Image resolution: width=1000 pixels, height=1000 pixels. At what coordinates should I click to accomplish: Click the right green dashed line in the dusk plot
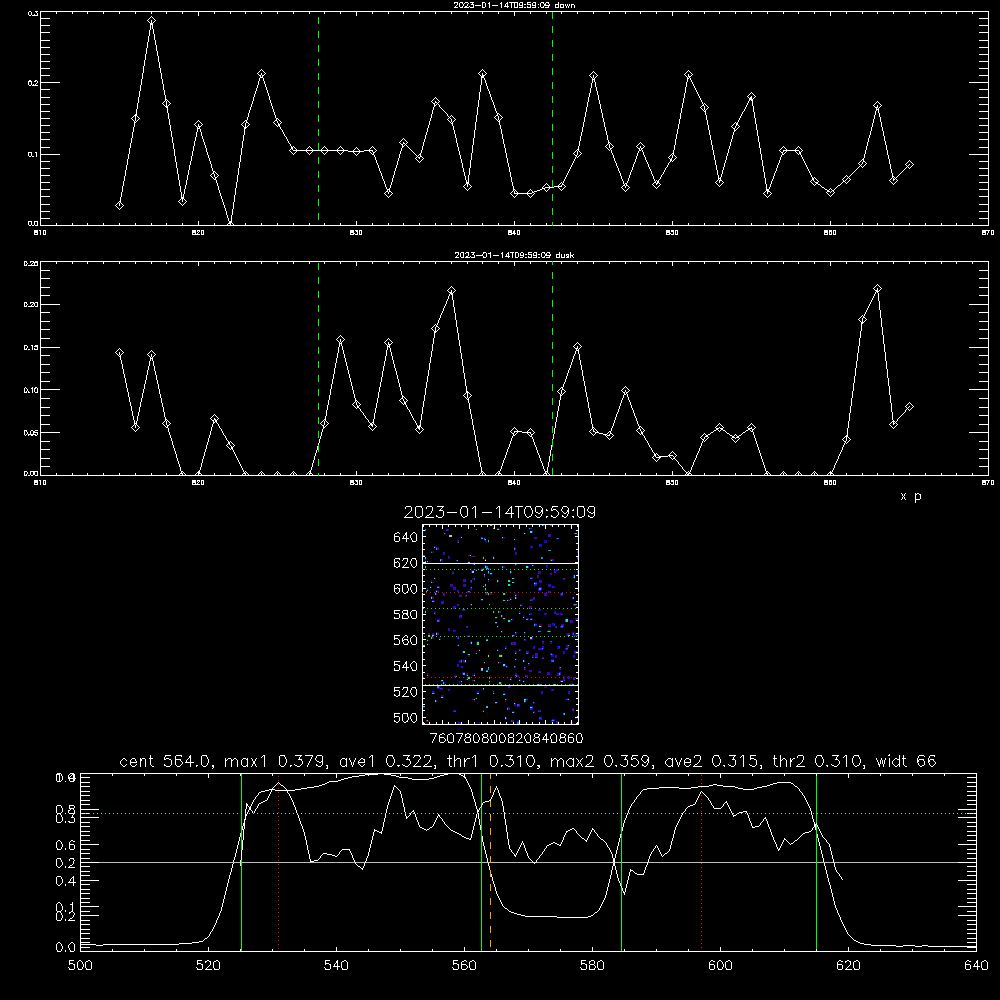point(552,368)
